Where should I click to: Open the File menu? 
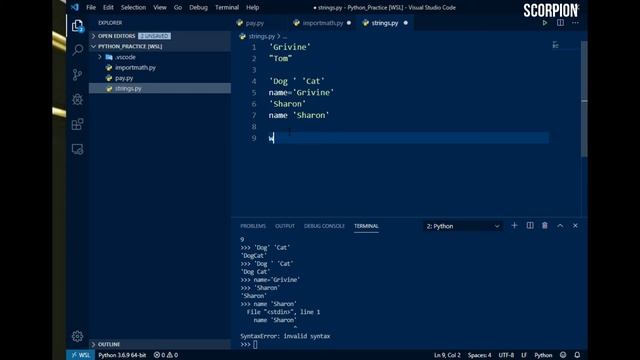(91, 7)
